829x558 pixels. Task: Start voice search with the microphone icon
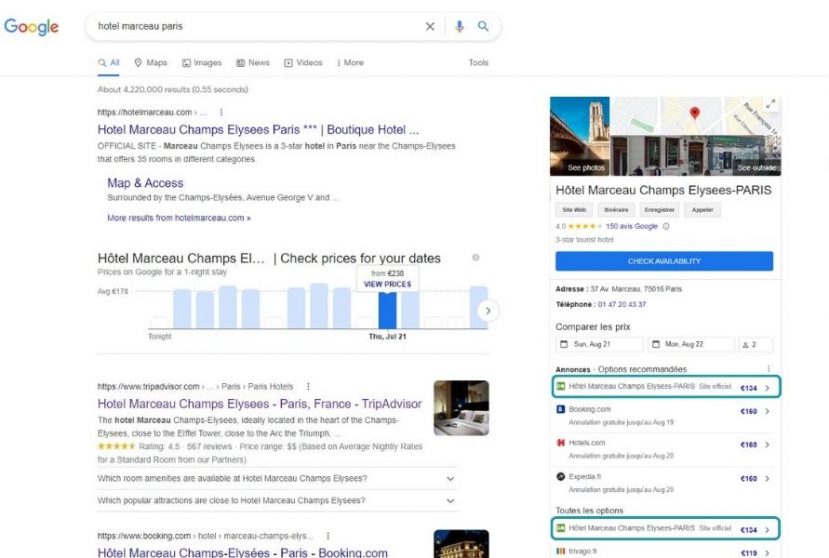(x=459, y=26)
